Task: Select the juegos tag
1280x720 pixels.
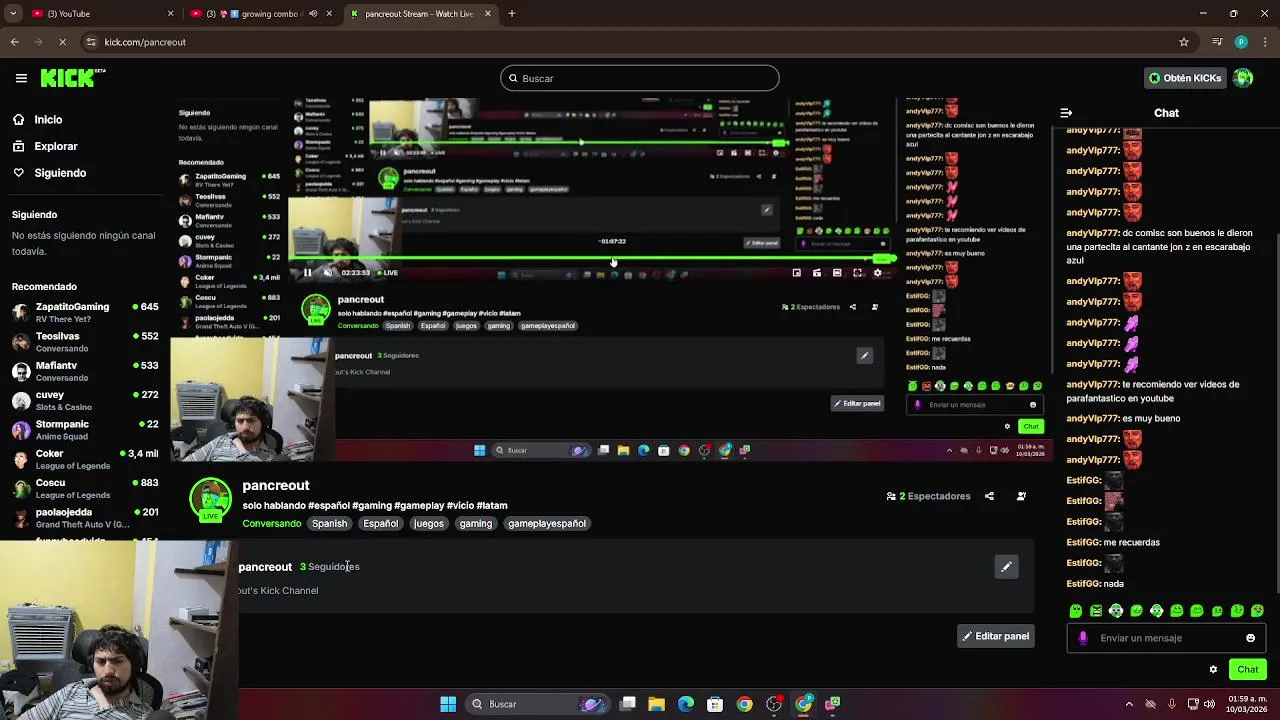Action: point(429,523)
